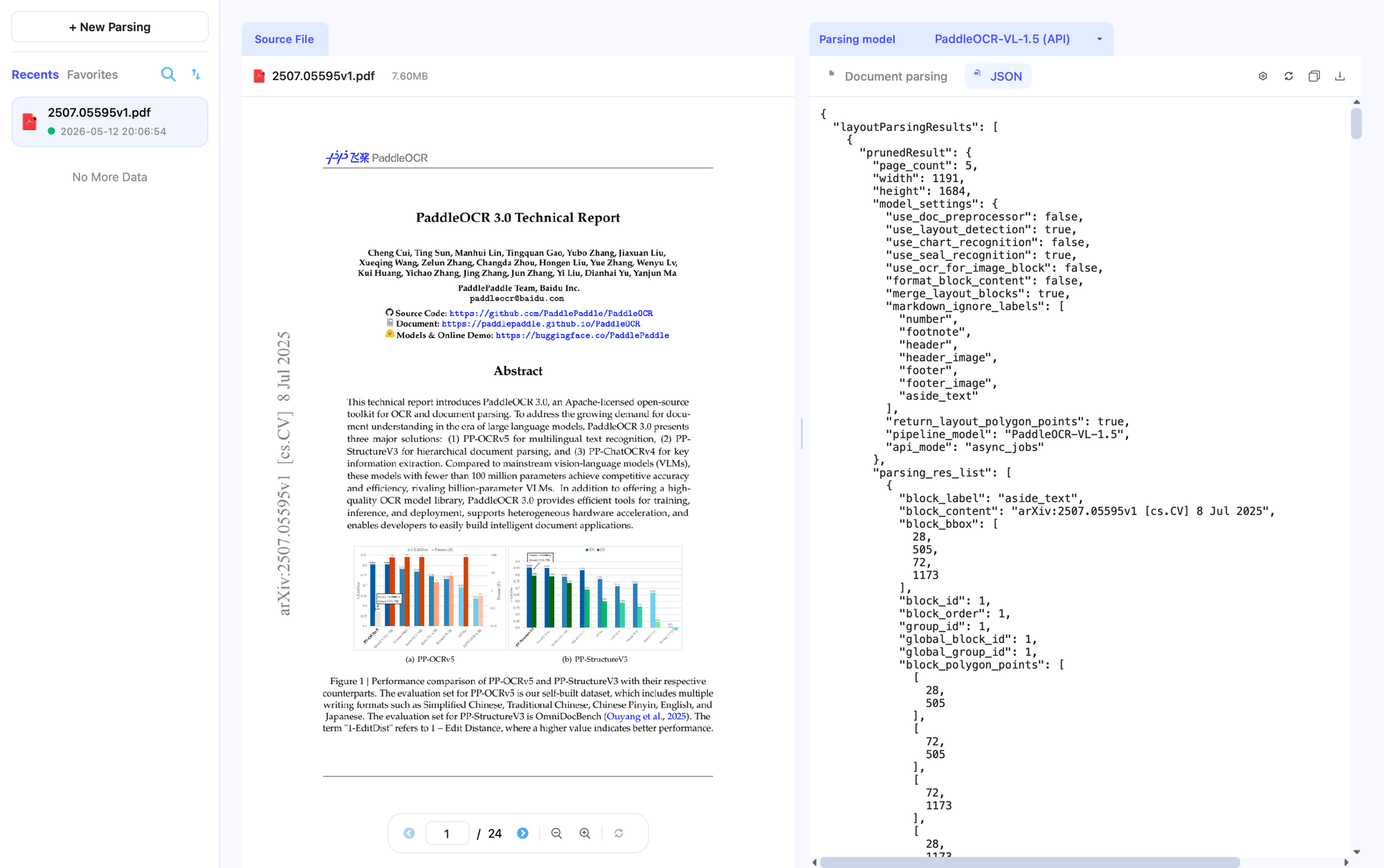Click the "api_mode": "async_jobs" line

[x=965, y=447]
